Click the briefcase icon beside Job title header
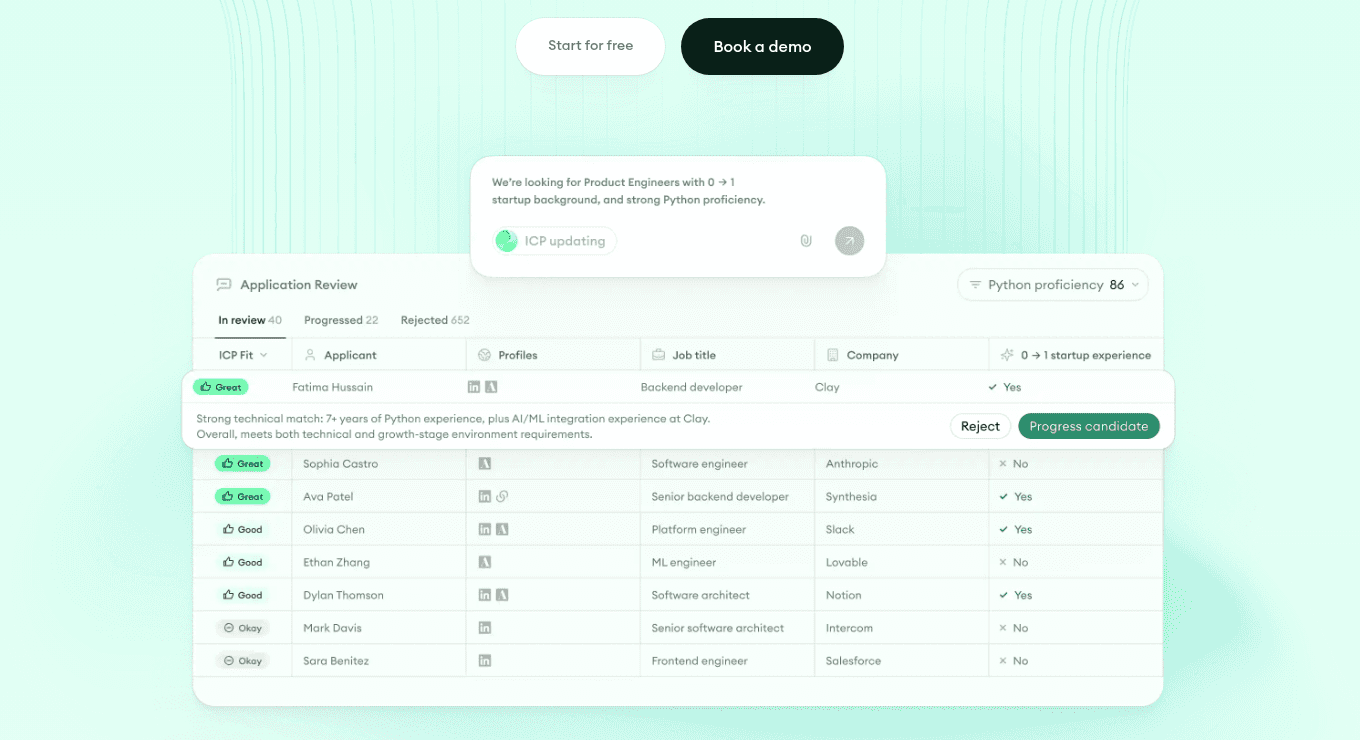 click(x=659, y=355)
